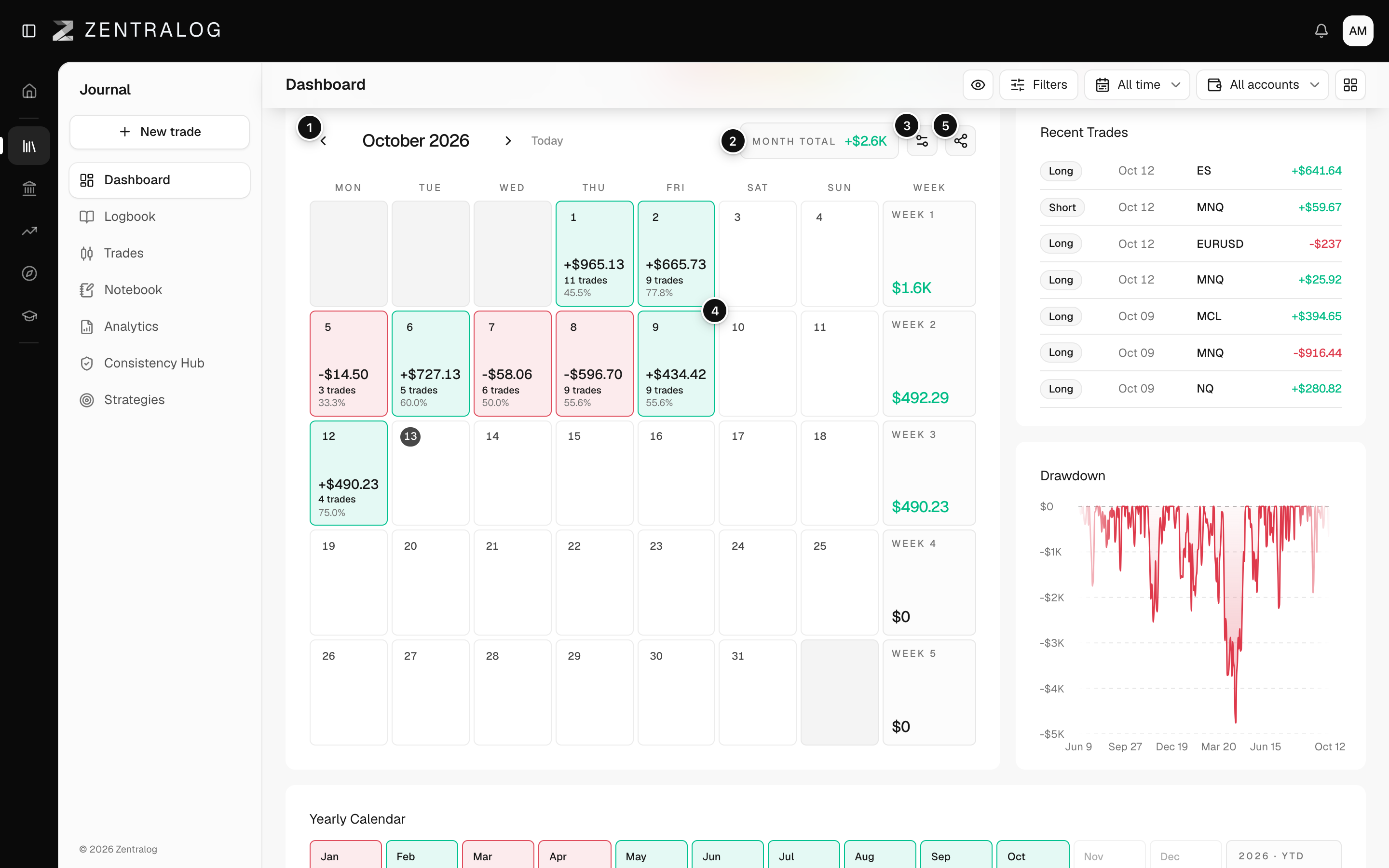Image resolution: width=1389 pixels, height=868 pixels.
Task: Click New trade button
Action: click(160, 132)
